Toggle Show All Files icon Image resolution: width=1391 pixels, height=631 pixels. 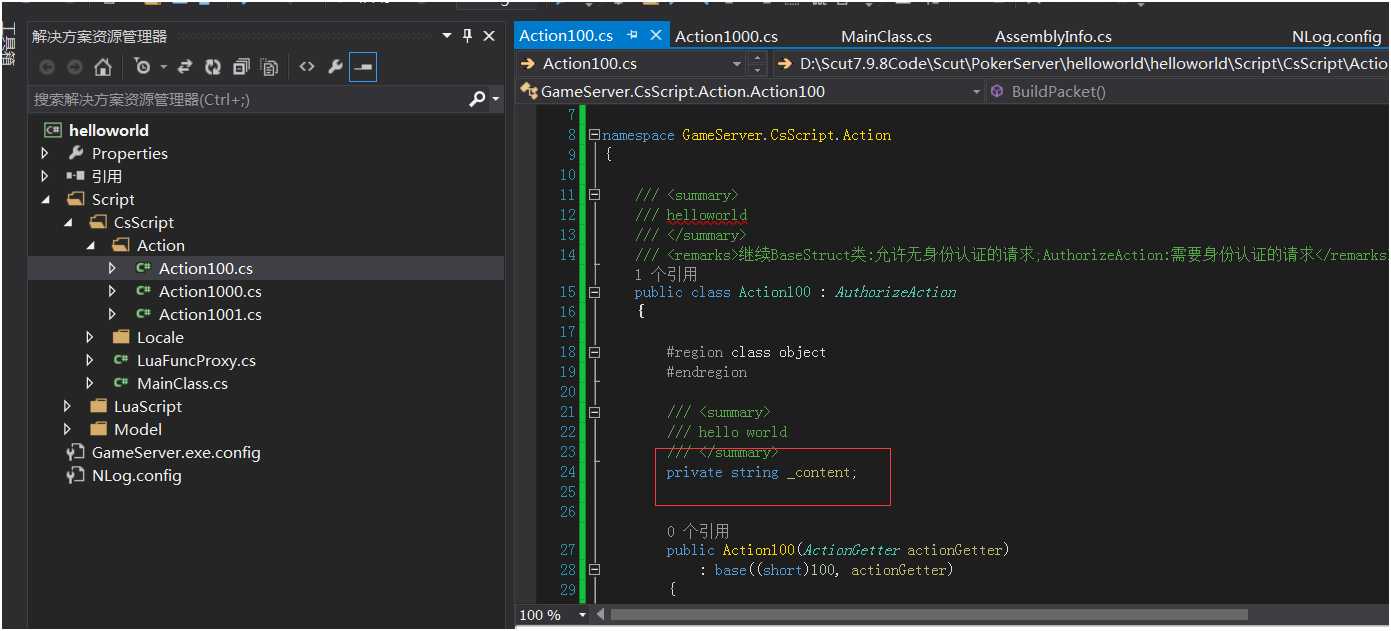[270, 67]
